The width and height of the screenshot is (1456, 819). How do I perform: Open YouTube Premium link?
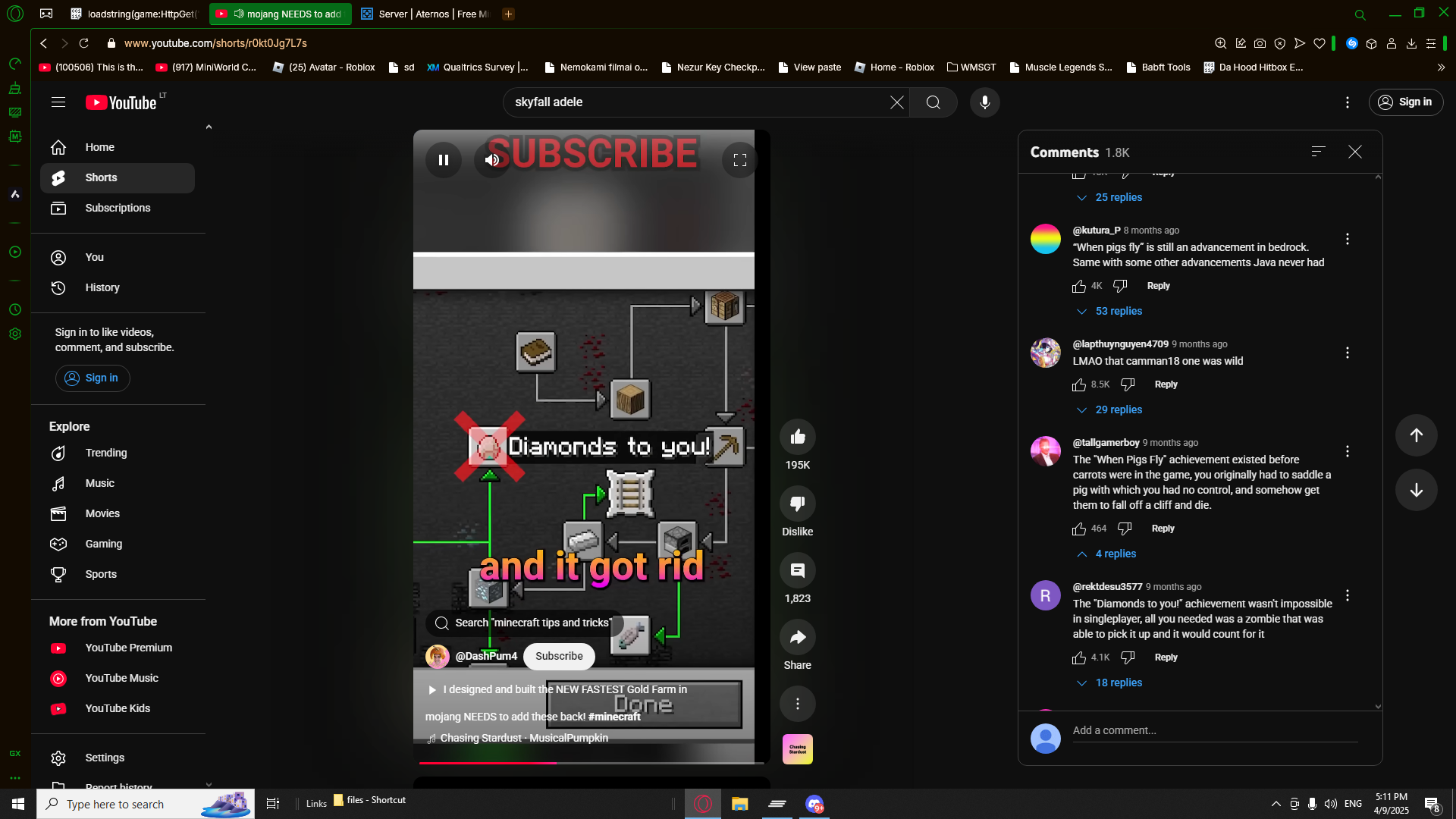(118, 648)
